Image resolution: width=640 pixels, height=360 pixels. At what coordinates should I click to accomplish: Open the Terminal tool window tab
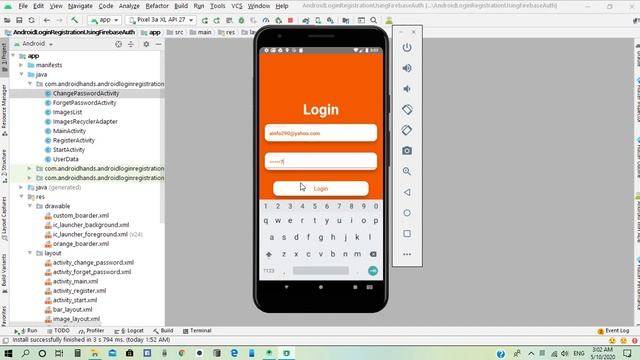click(x=197, y=331)
